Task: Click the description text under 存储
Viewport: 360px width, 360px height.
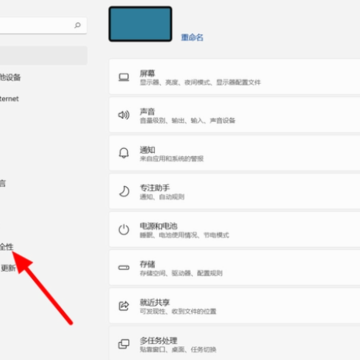Action: [x=181, y=273]
